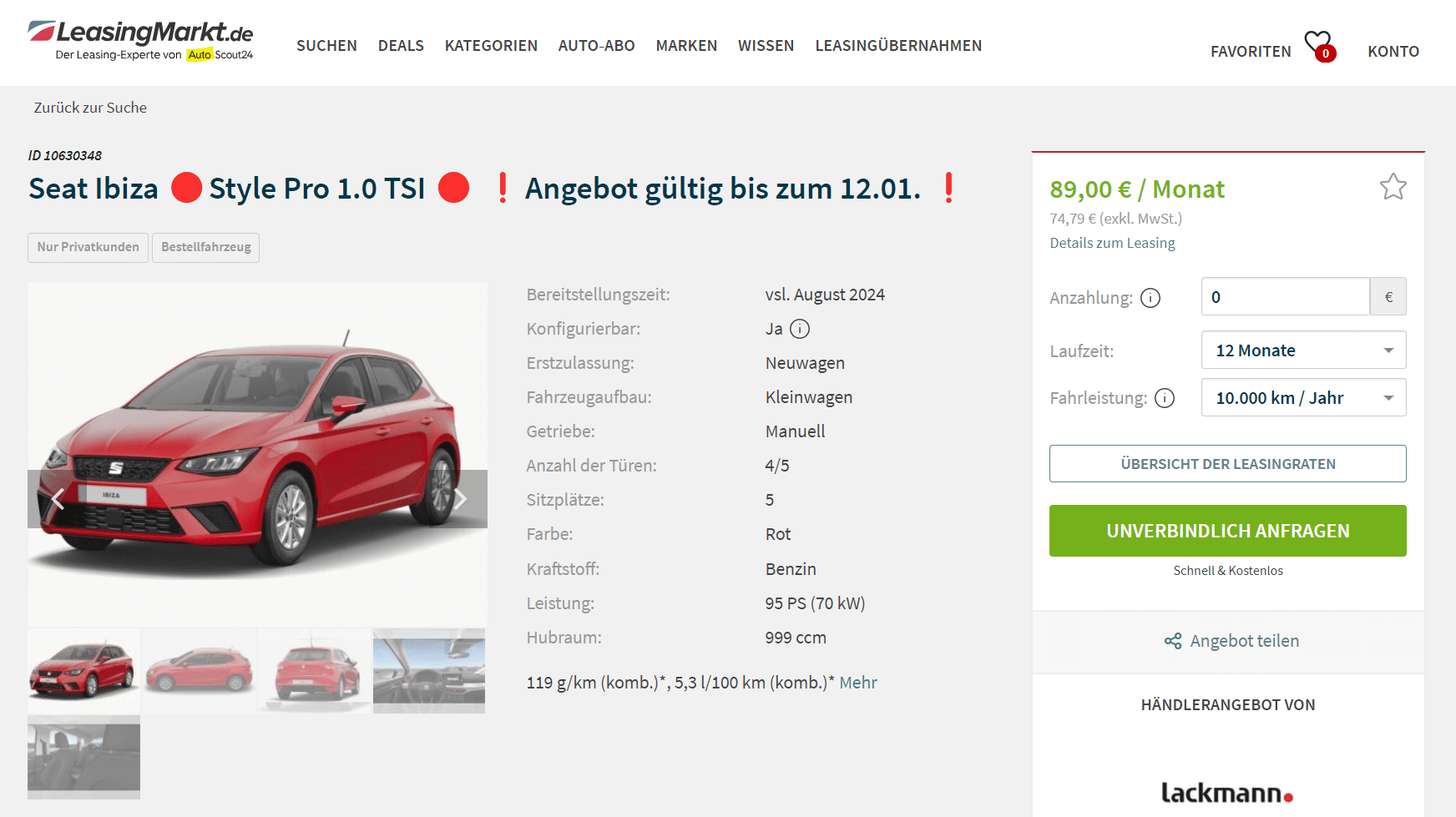Click the lackmann dealer logo
Viewport: 1456px width, 817px height.
(x=1227, y=792)
